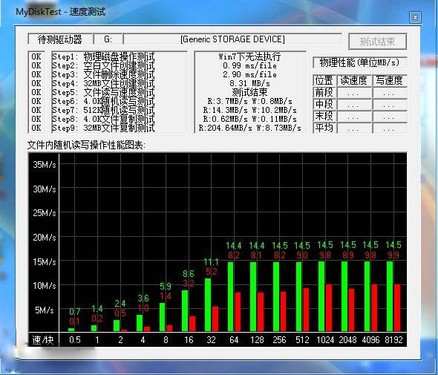Screen dimensions: 438x375
Task: Click the 速/块 axis label
Action: pyautogui.click(x=43, y=340)
